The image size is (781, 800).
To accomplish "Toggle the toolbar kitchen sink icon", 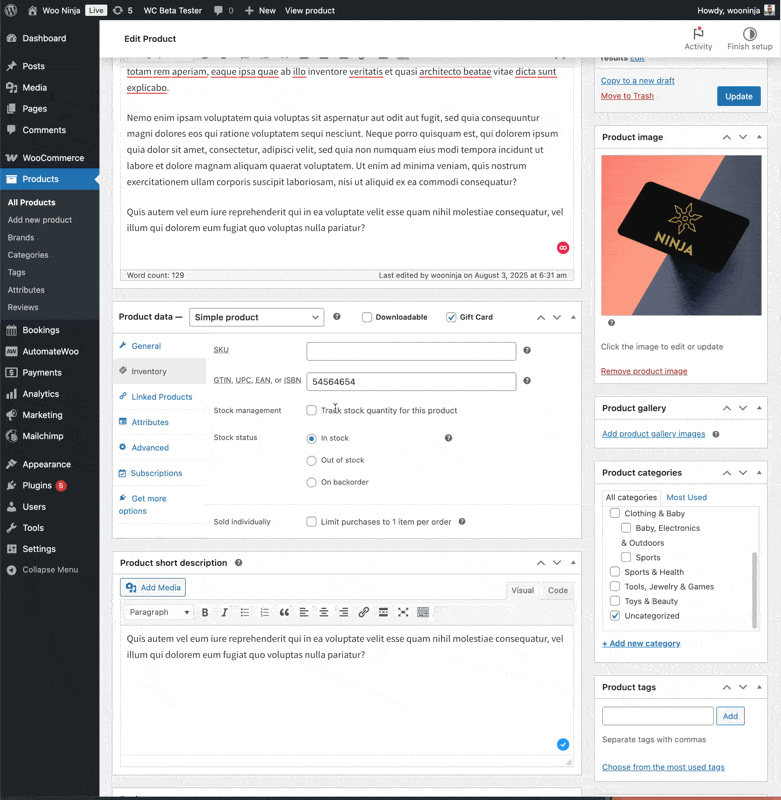I will (x=423, y=612).
